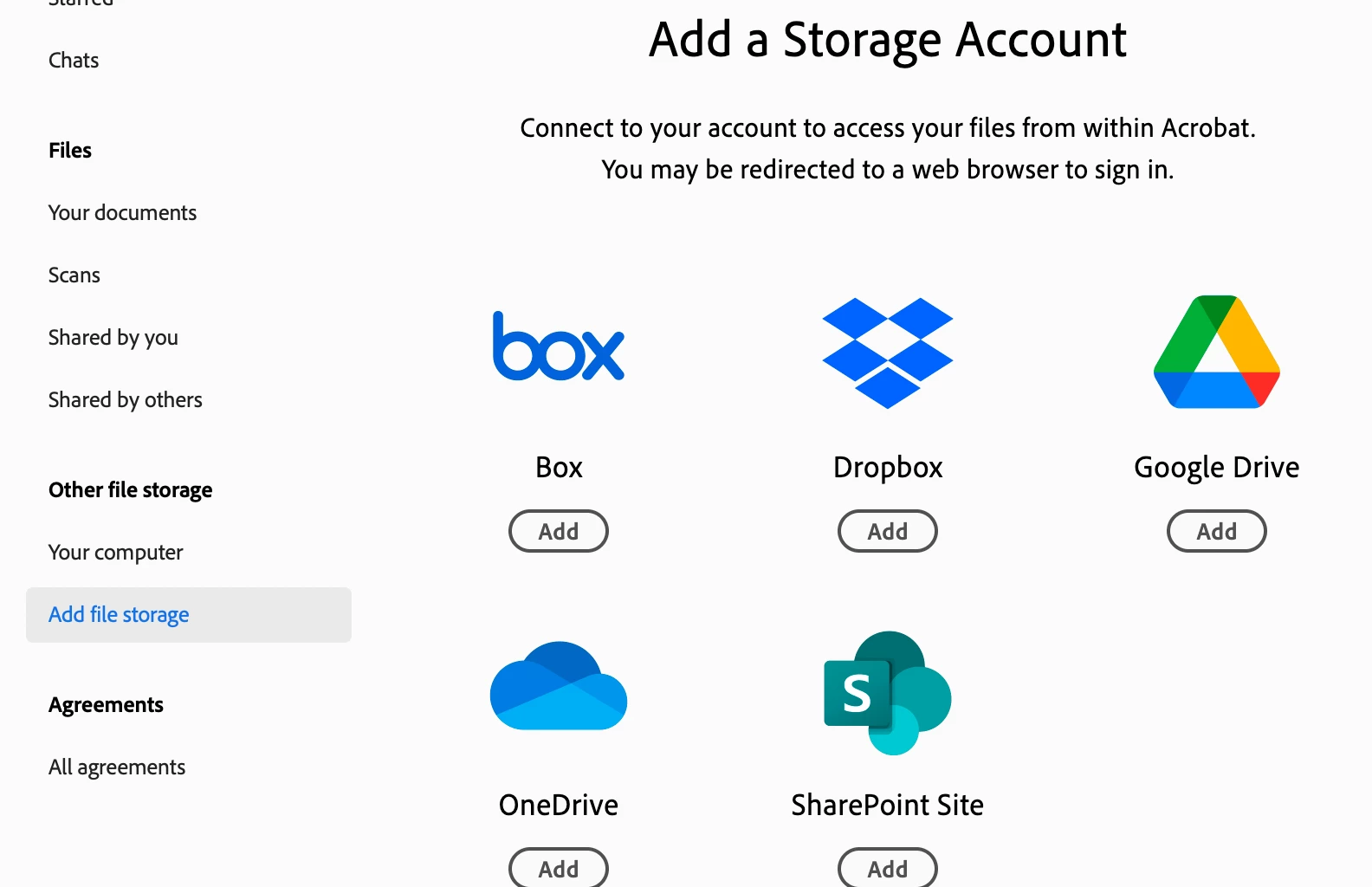Add a SharePoint Site account
This screenshot has width=1372, height=887.
coord(888,868)
